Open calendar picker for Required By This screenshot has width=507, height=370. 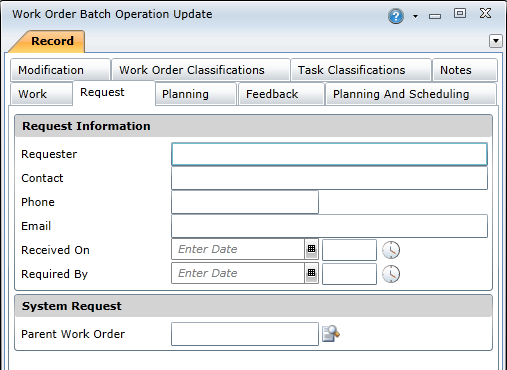point(311,273)
